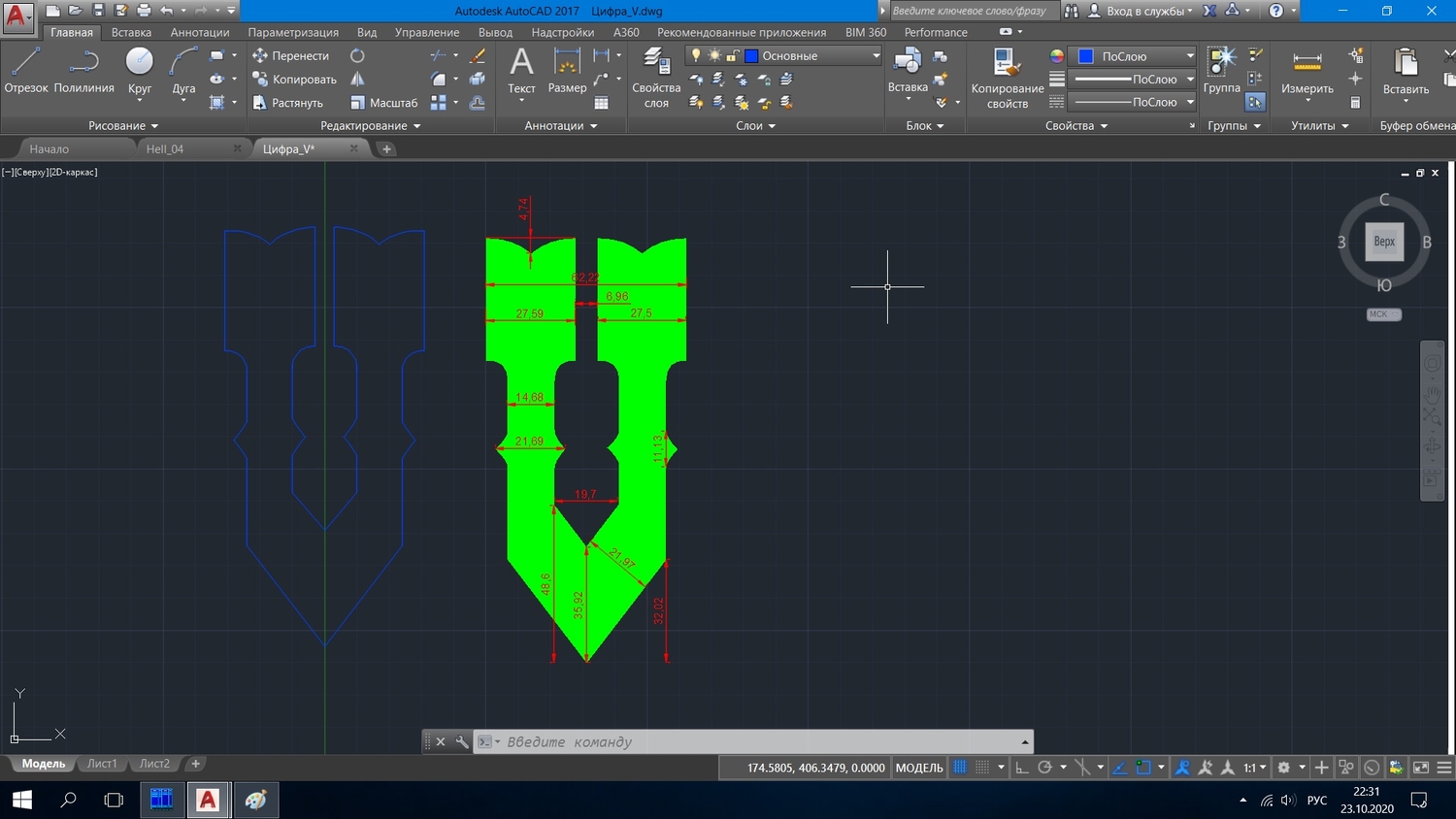Select the Отрезок line tool
The width and height of the screenshot is (1456, 819).
tap(25, 70)
